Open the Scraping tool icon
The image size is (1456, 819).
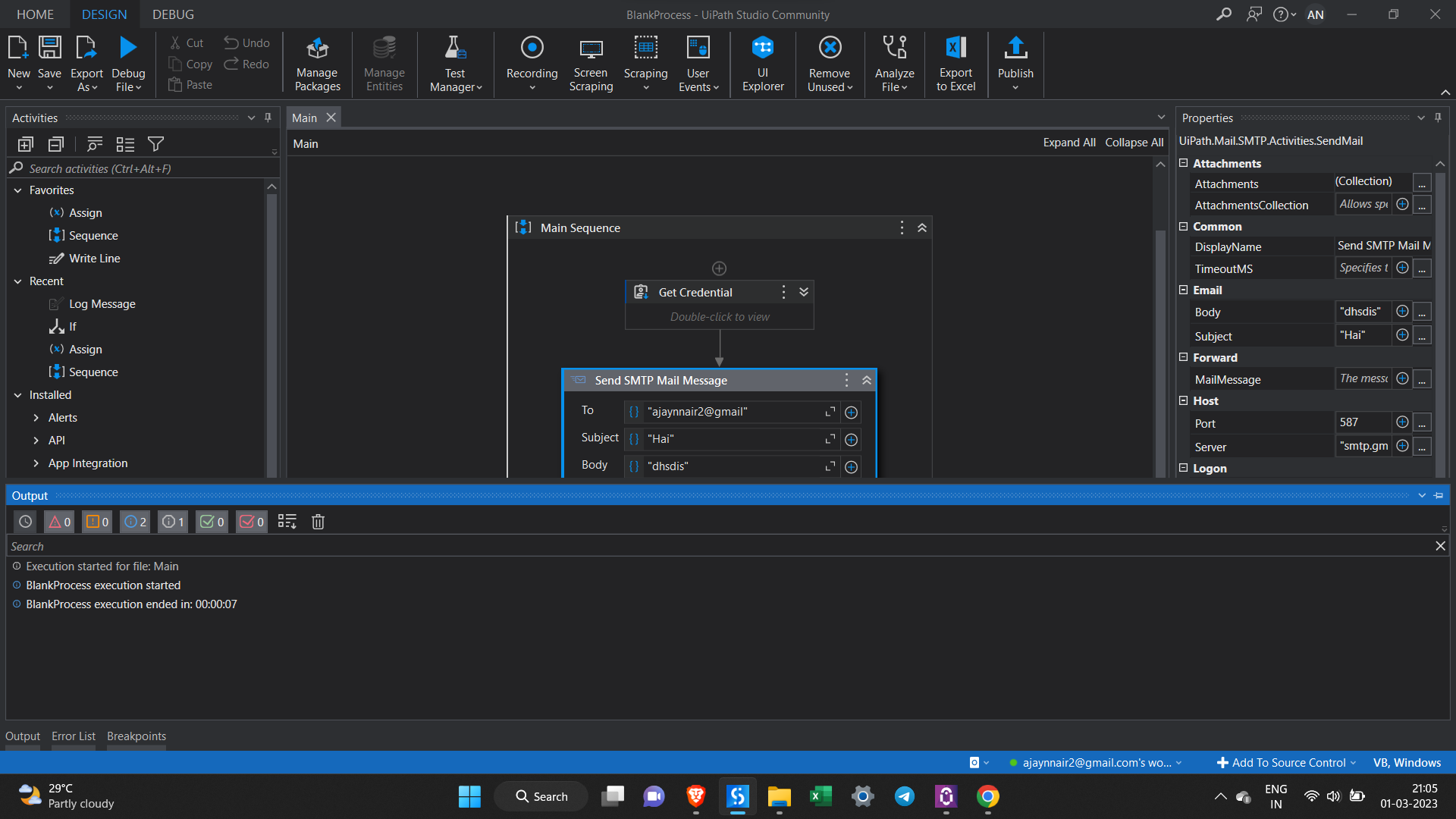(645, 48)
